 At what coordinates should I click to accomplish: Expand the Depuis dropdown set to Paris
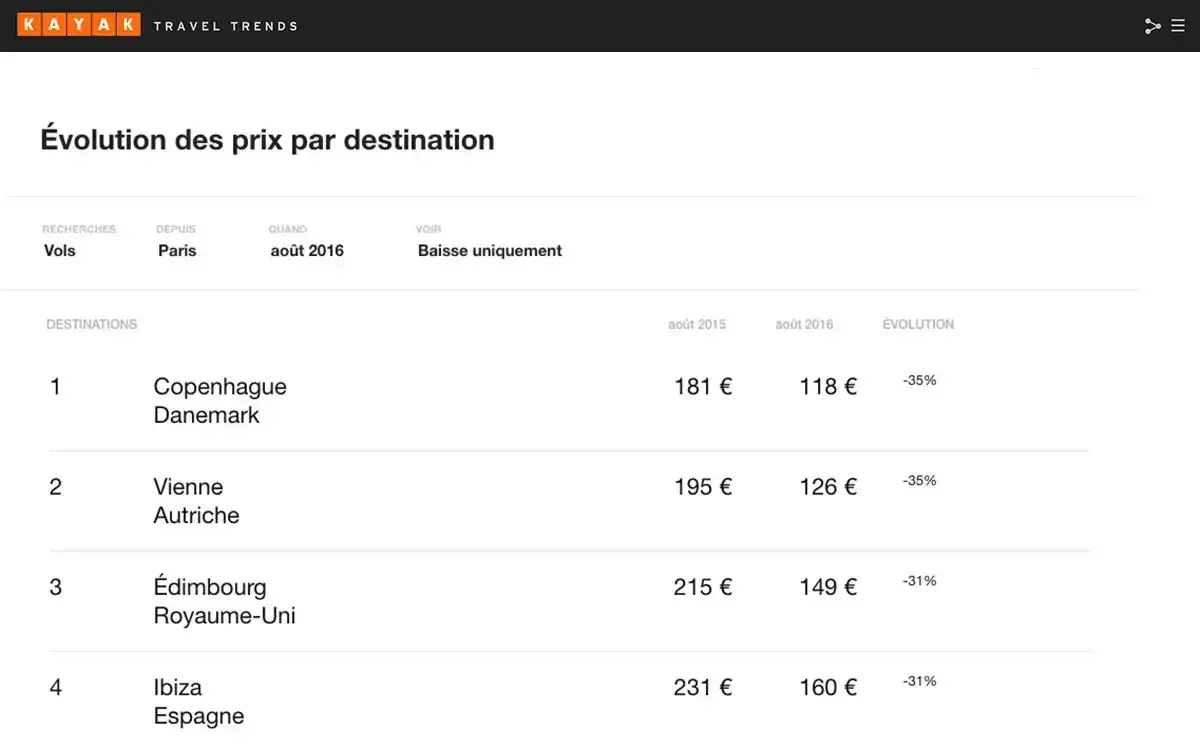coord(177,251)
